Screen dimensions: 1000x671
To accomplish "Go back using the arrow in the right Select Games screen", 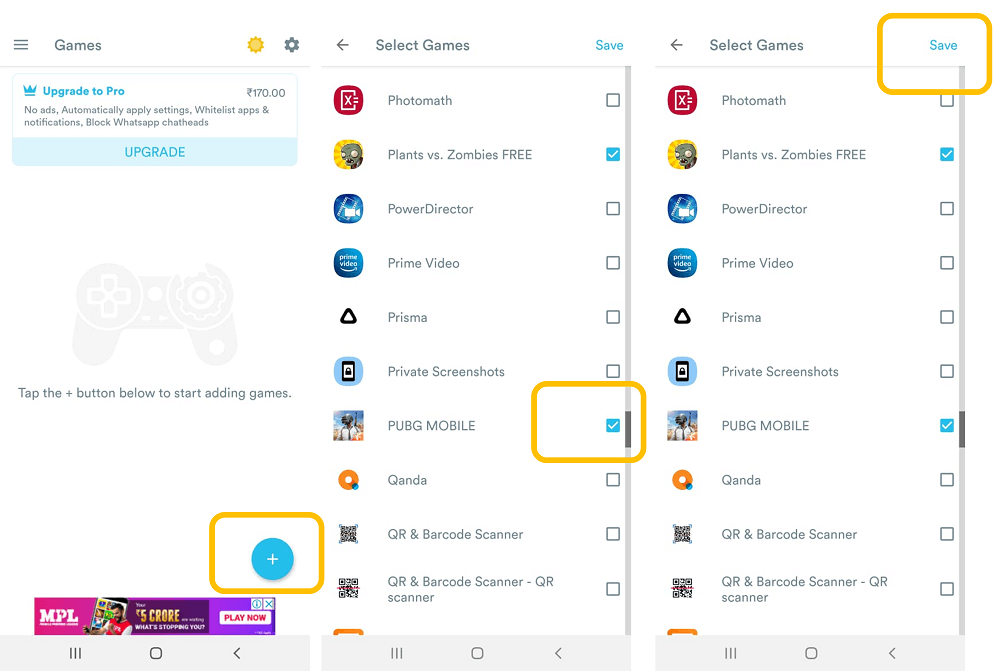I will tap(677, 45).
